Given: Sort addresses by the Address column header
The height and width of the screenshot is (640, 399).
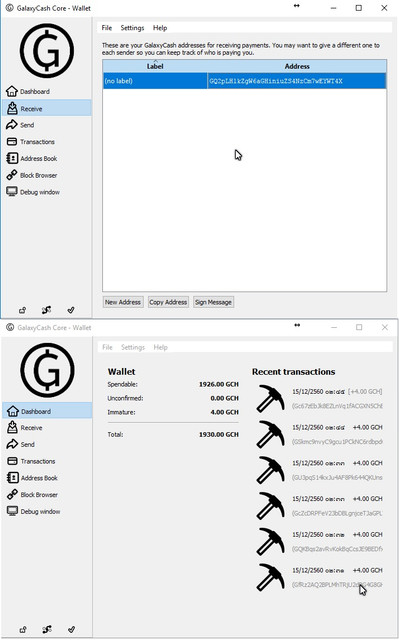Looking at the screenshot, I should (297, 66).
